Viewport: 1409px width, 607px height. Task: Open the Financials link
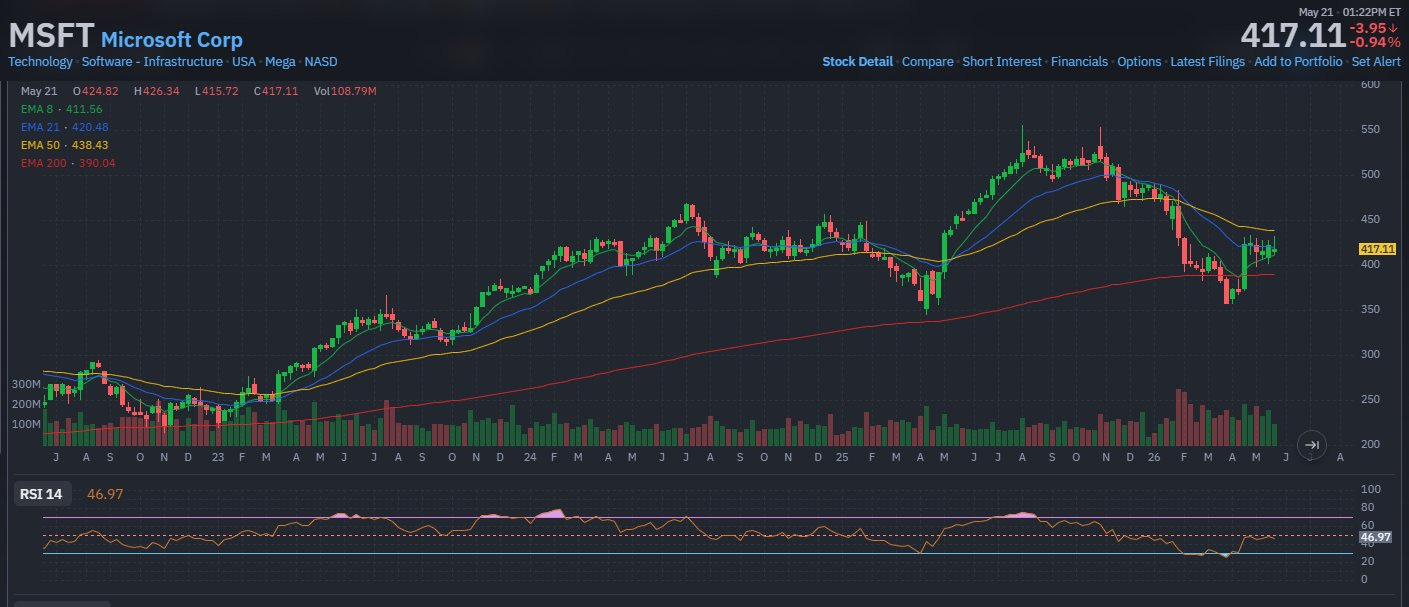pyautogui.click(x=1079, y=62)
